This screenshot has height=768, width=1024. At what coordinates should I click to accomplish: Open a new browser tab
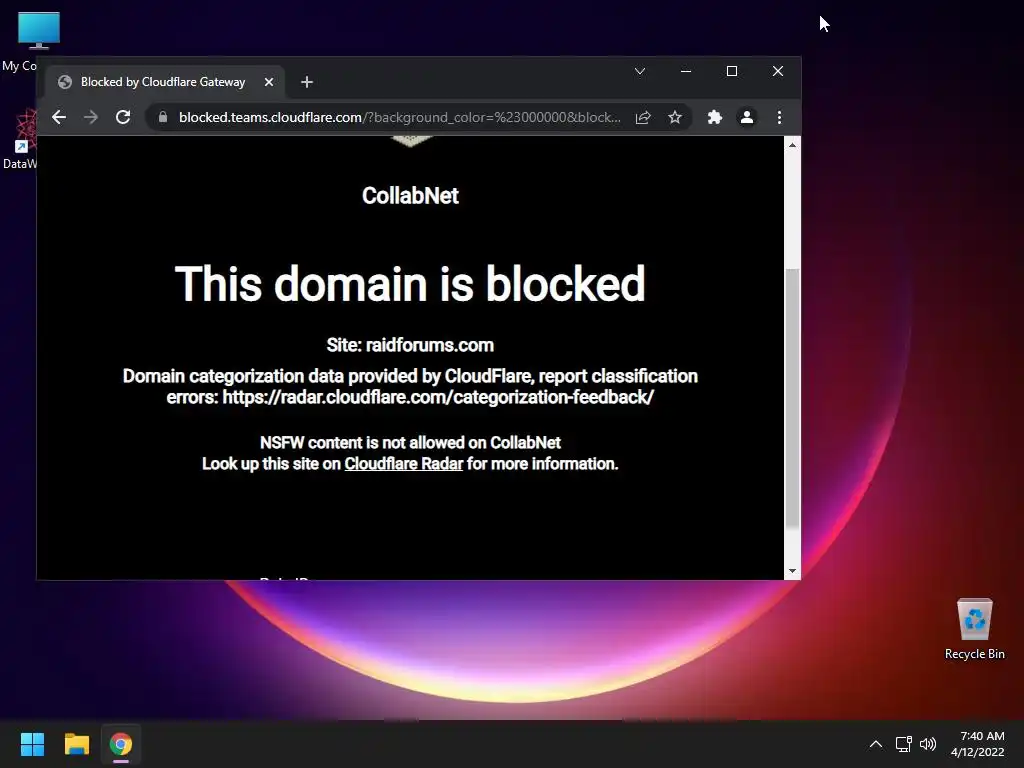307,82
